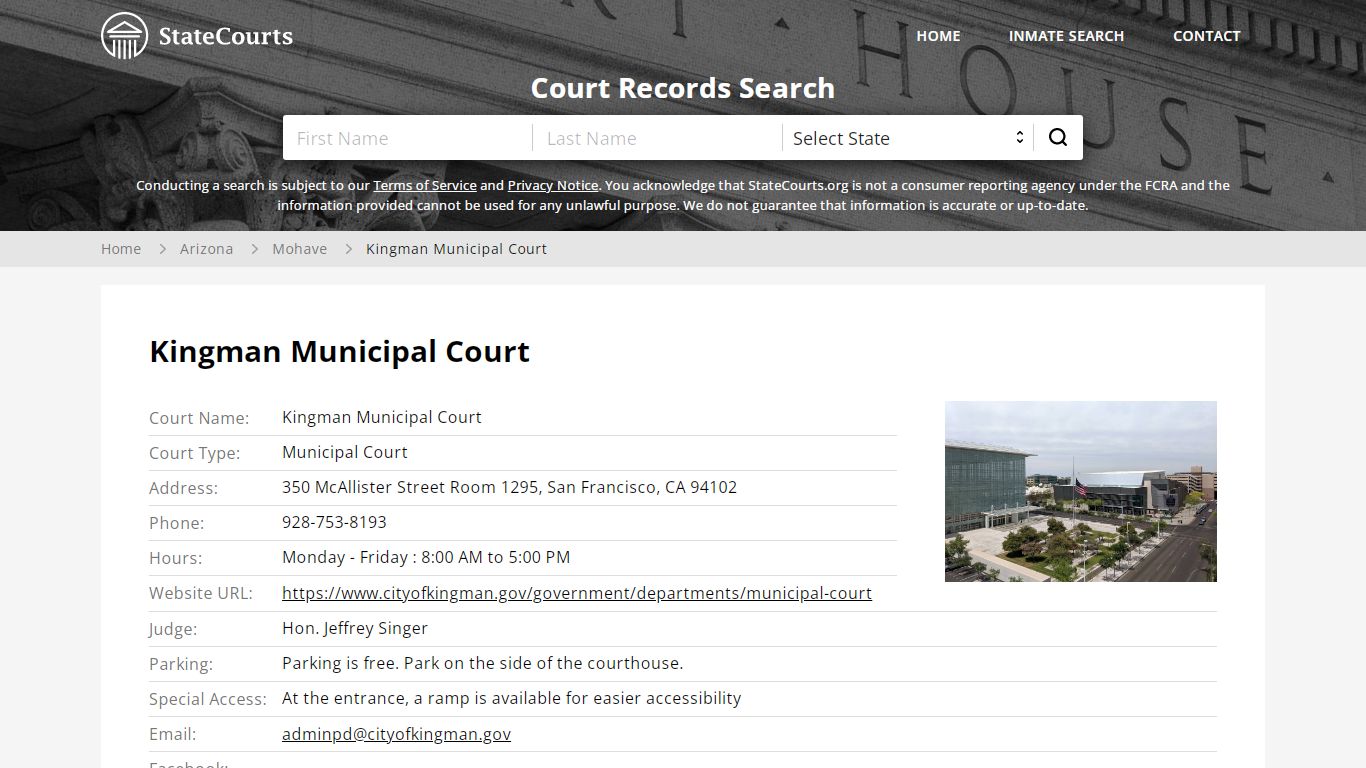
Task: Click the Court Name label
Action: pyautogui.click(x=199, y=418)
